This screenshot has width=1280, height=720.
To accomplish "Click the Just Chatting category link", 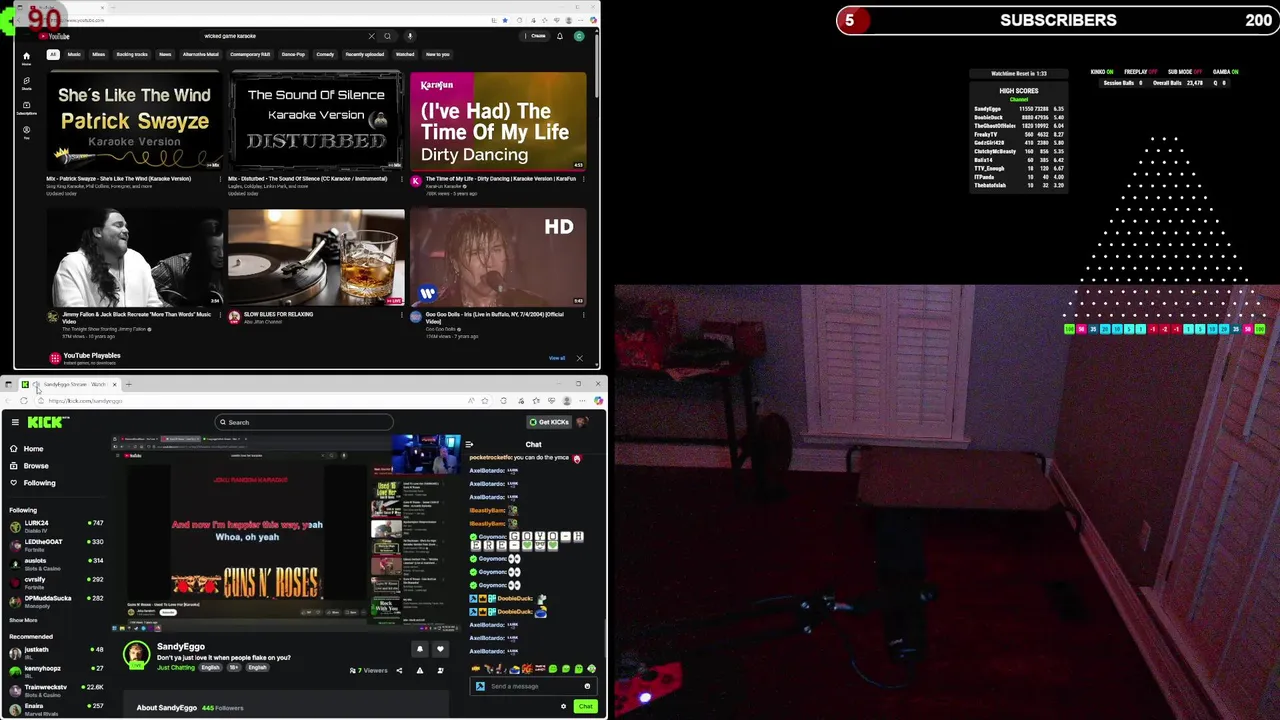I will click(x=176, y=667).
